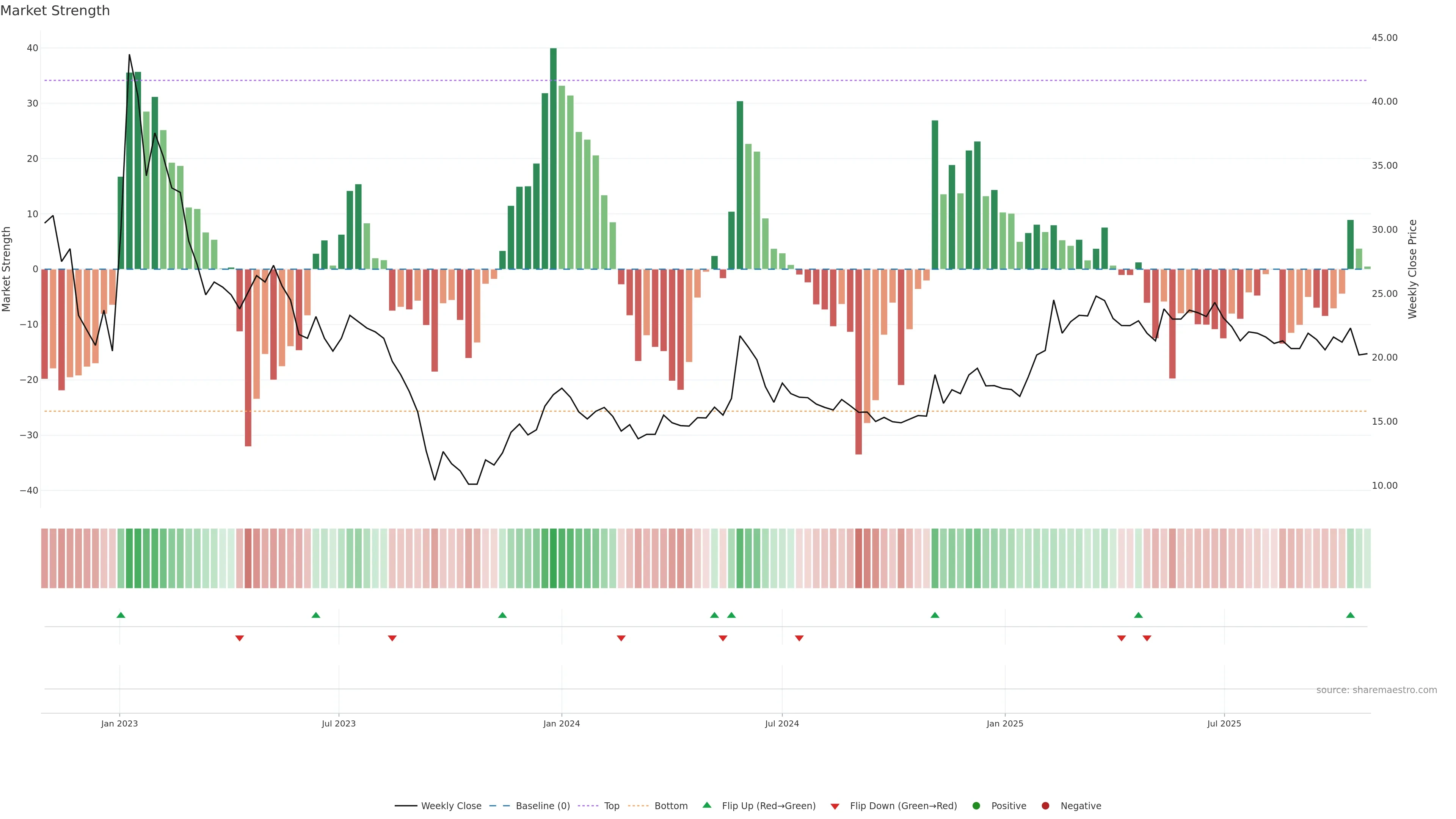This screenshot has width=1456, height=819.
Task: Click the green flip-up triangle before Jul 2023
Action: pos(316,615)
